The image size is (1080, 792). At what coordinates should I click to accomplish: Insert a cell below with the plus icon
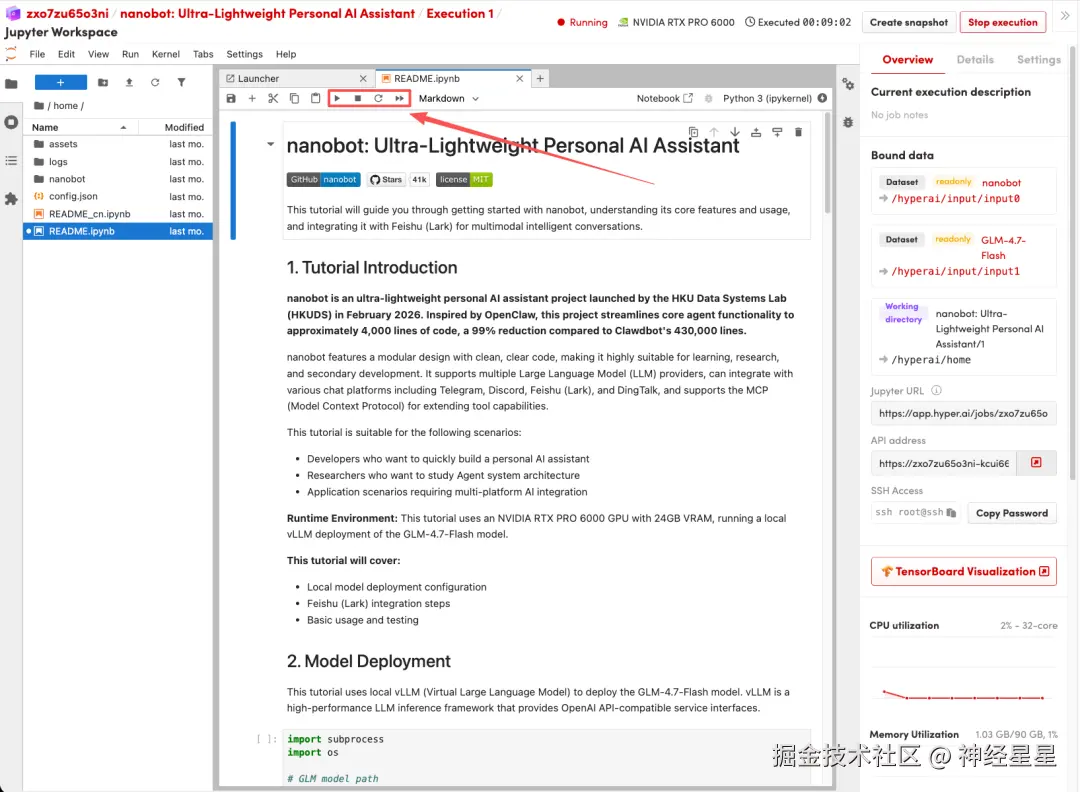coord(252,98)
